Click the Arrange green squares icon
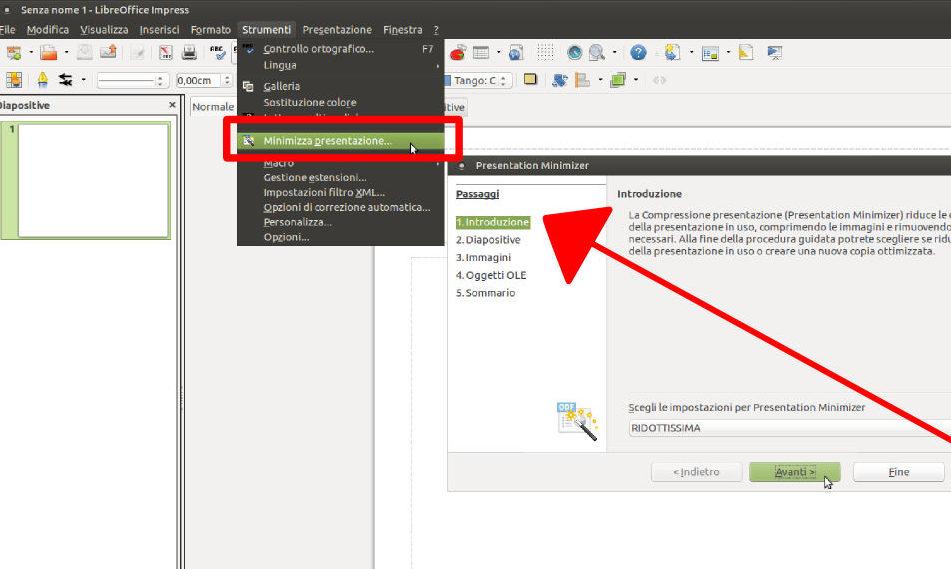Image resolution: width=951 pixels, height=569 pixels. 618,79
